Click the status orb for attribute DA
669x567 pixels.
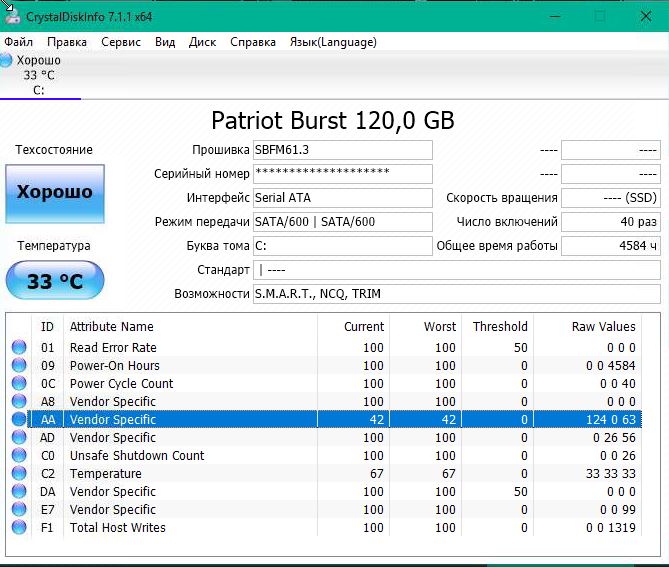19,491
